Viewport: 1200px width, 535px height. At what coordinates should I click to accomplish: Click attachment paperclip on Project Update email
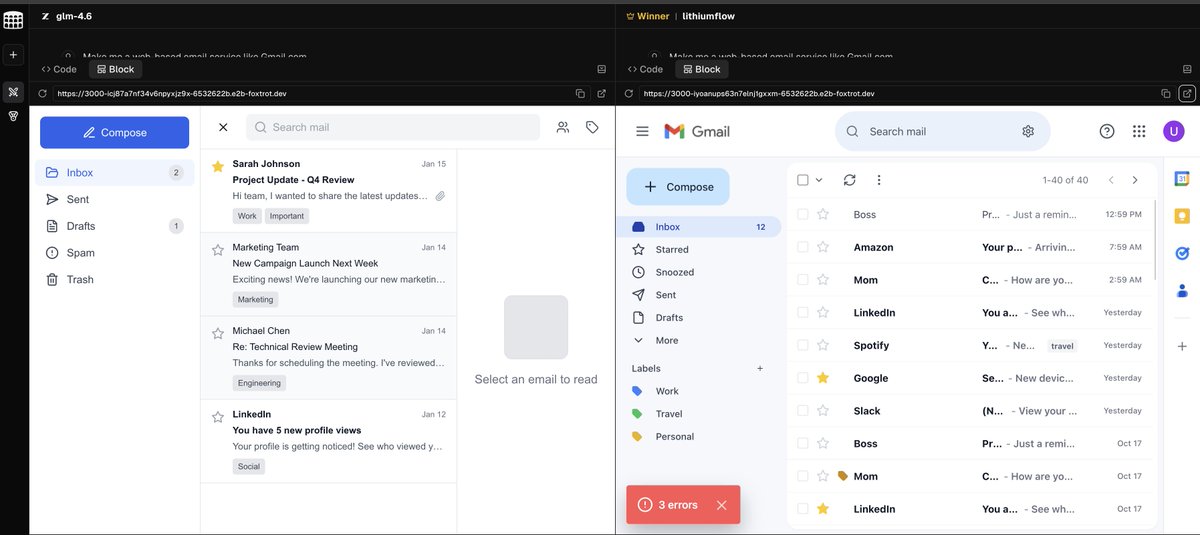click(440, 196)
